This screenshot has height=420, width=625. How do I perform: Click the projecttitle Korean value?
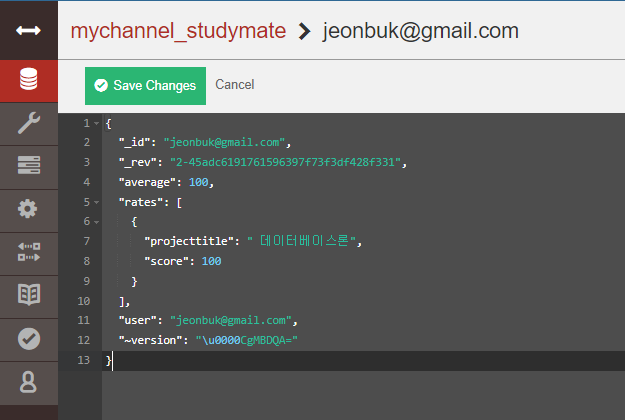(x=301, y=241)
